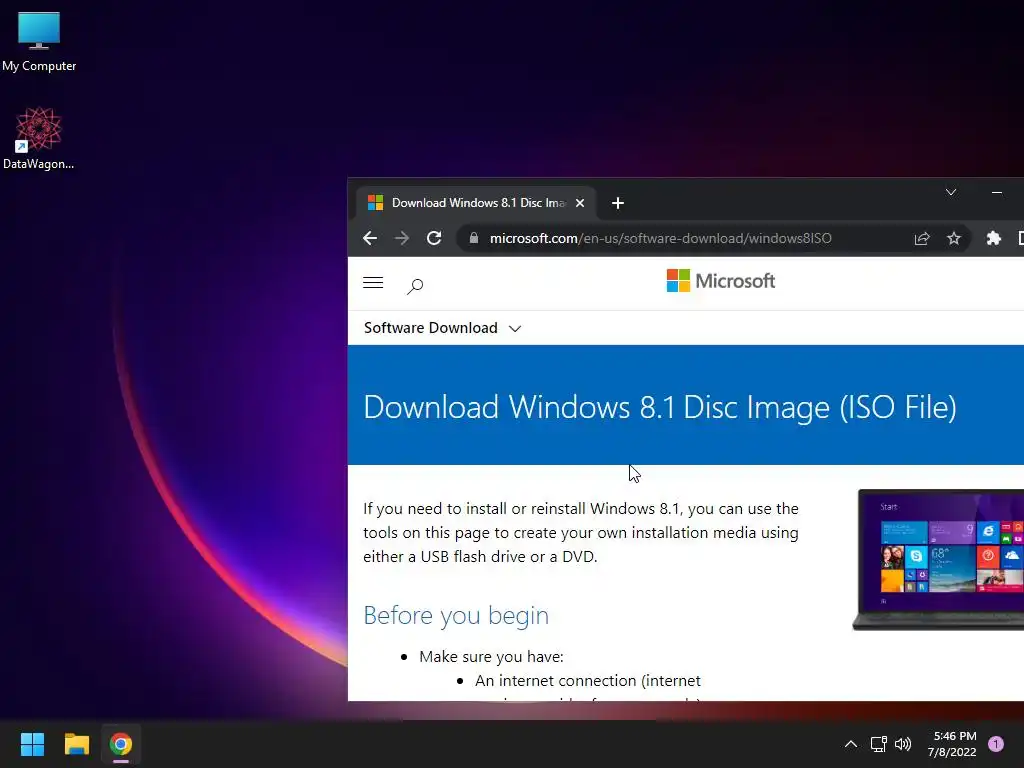Open the clock showing 5:46 PM

(x=952, y=744)
